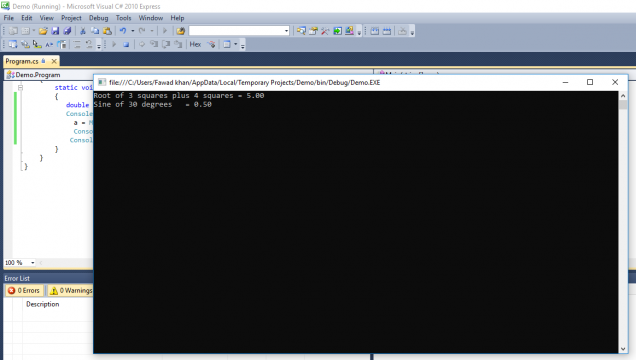Open the File menu
636x360 pixels.
click(9, 18)
